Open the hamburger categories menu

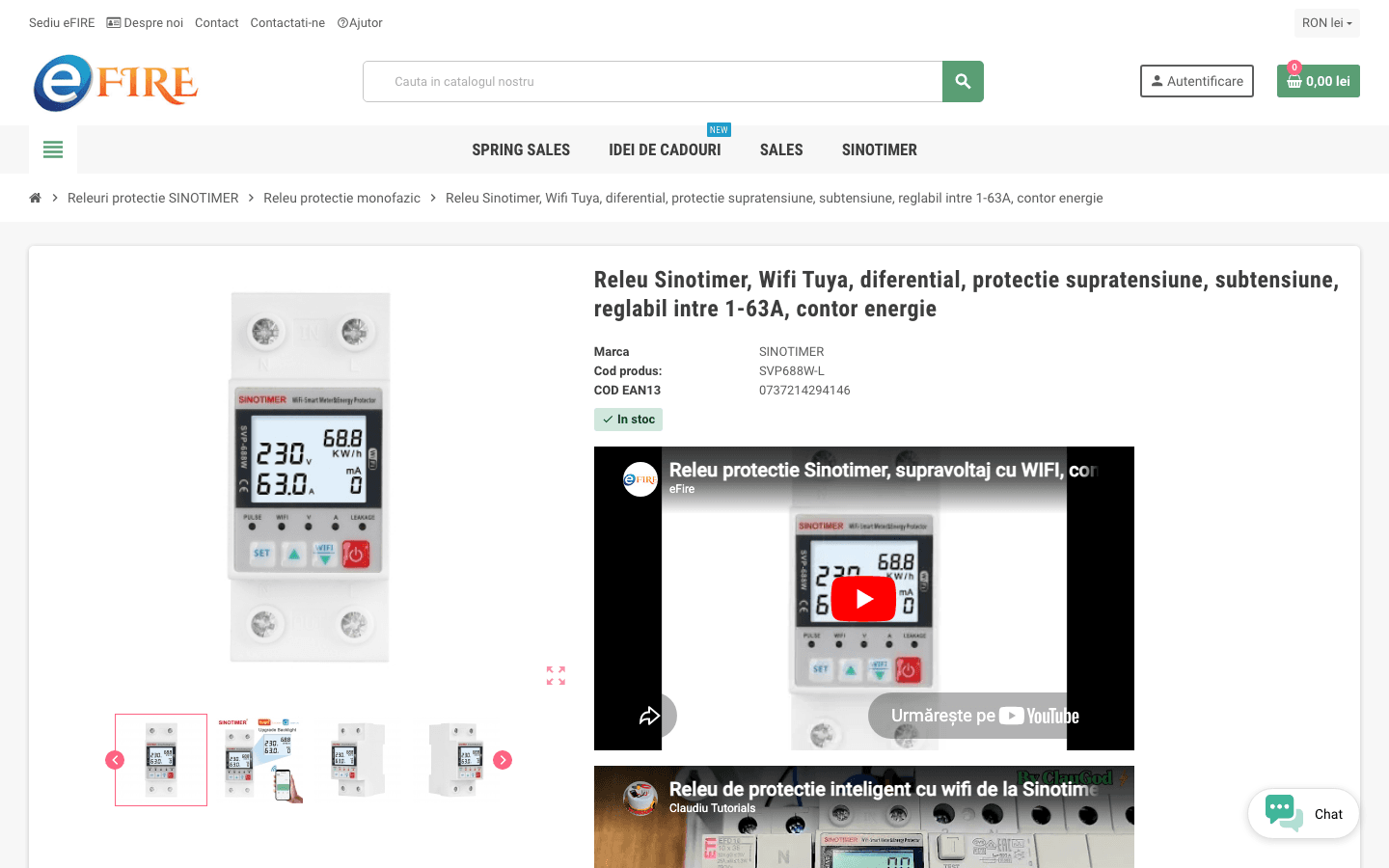click(53, 149)
